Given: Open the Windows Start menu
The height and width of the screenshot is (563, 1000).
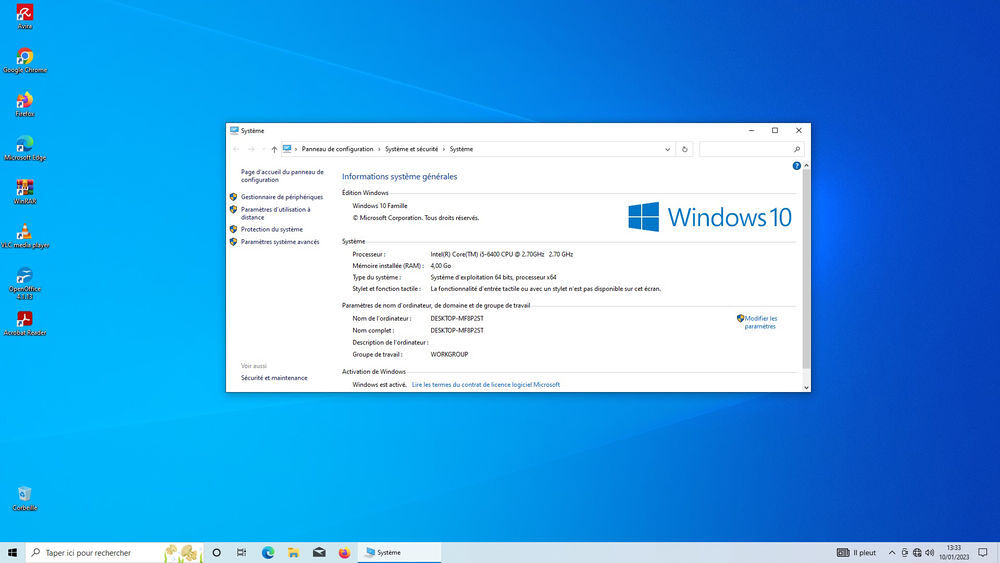Looking at the screenshot, I should click(x=12, y=553).
